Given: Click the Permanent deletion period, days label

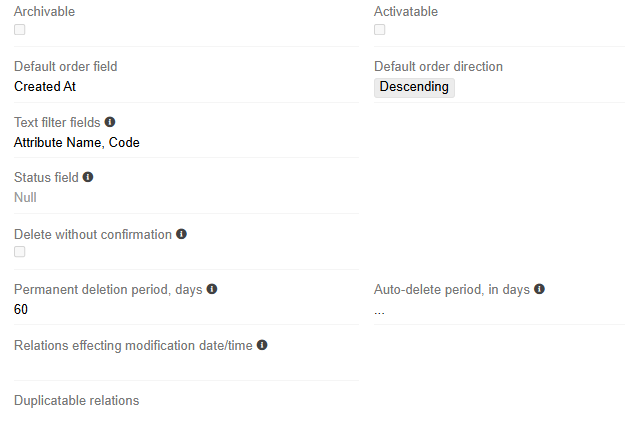Looking at the screenshot, I should click(108, 289).
